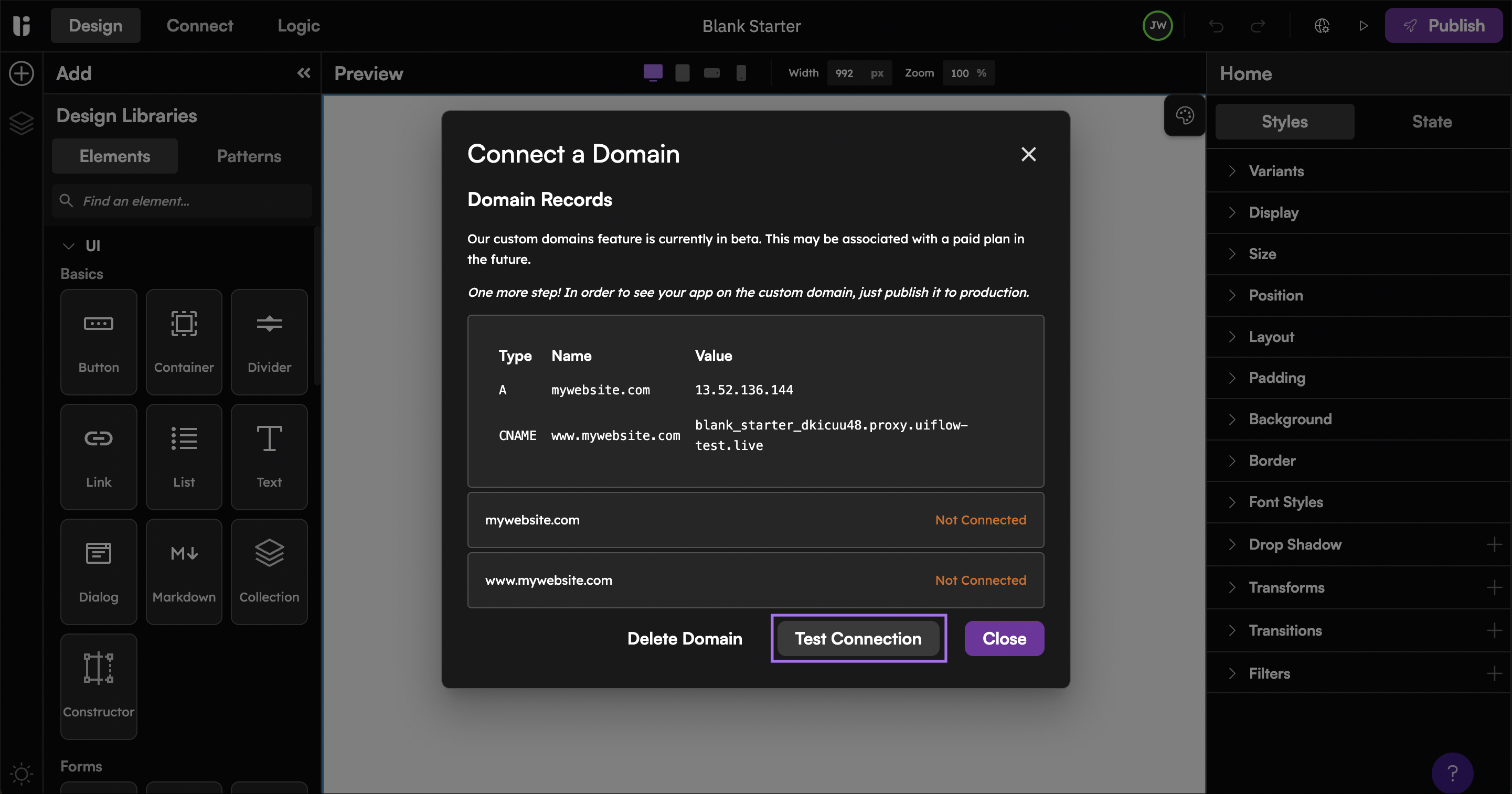Expand the Background section
The height and width of the screenshot is (794, 1512).
(1290, 419)
